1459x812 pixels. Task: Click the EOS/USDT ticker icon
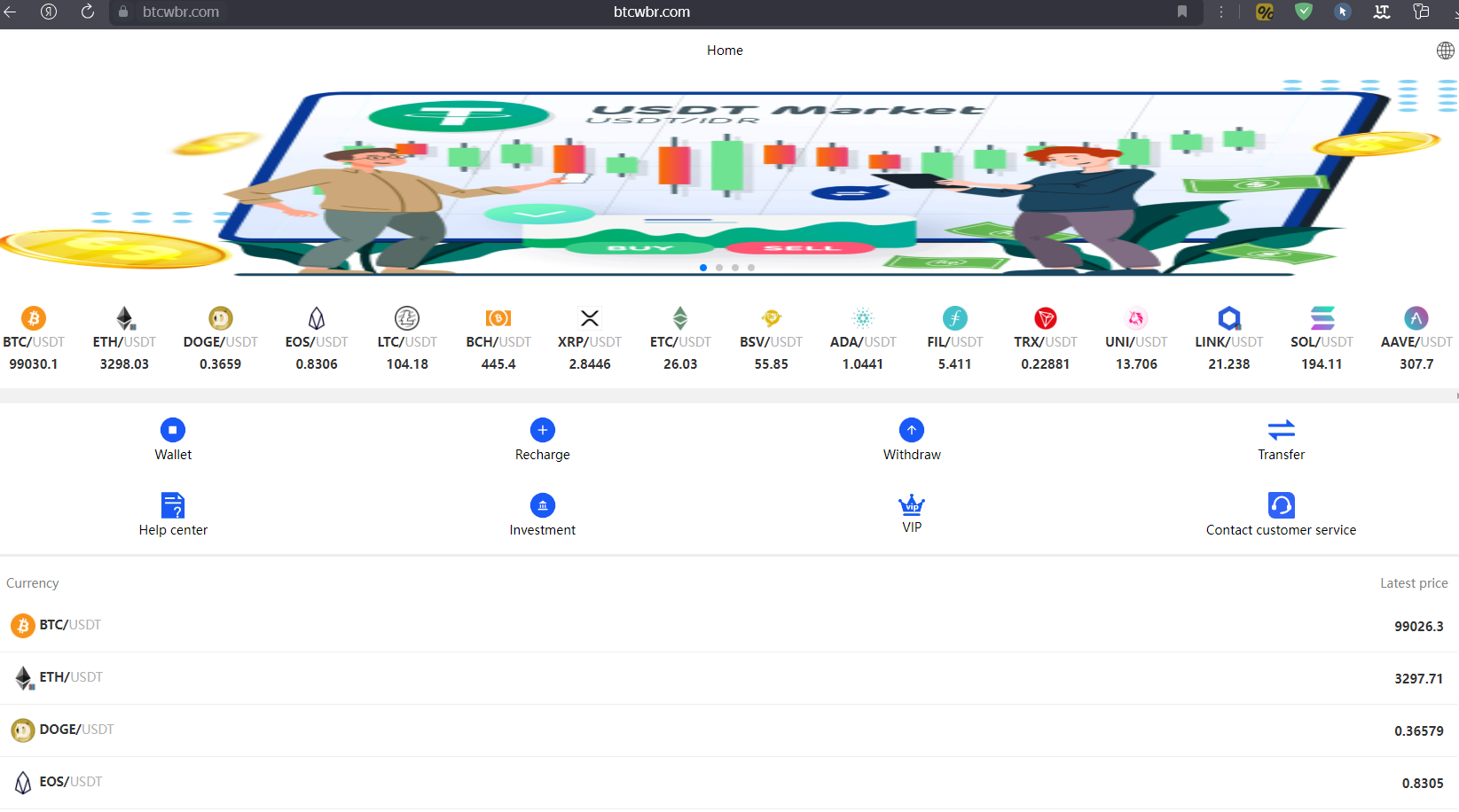pos(317,317)
